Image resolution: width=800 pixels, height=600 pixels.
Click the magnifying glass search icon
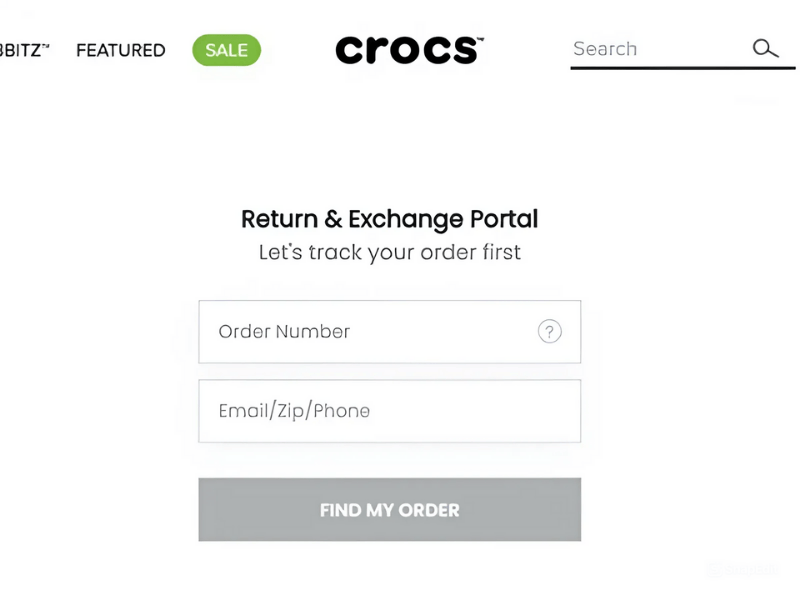[x=766, y=48]
